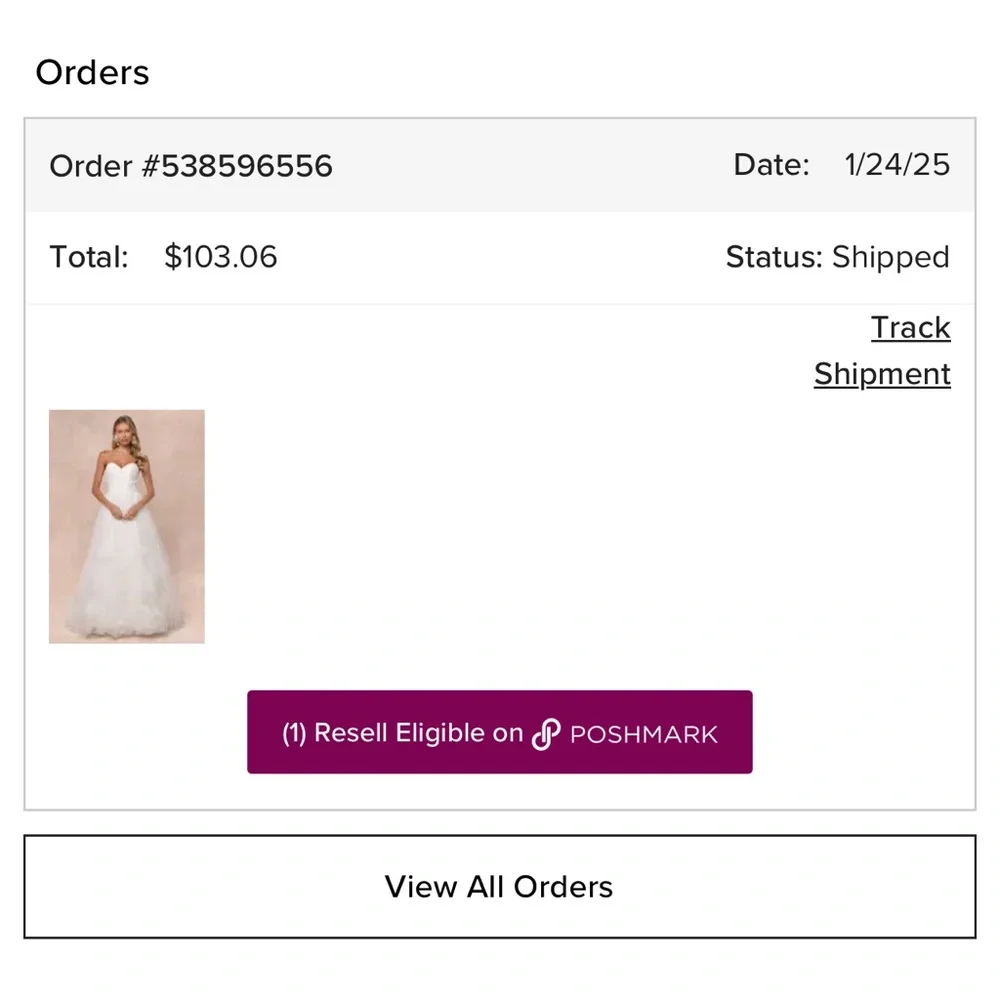Image resolution: width=1000 pixels, height=1000 pixels.
Task: Click the Track Shipment link
Action: pos(882,351)
